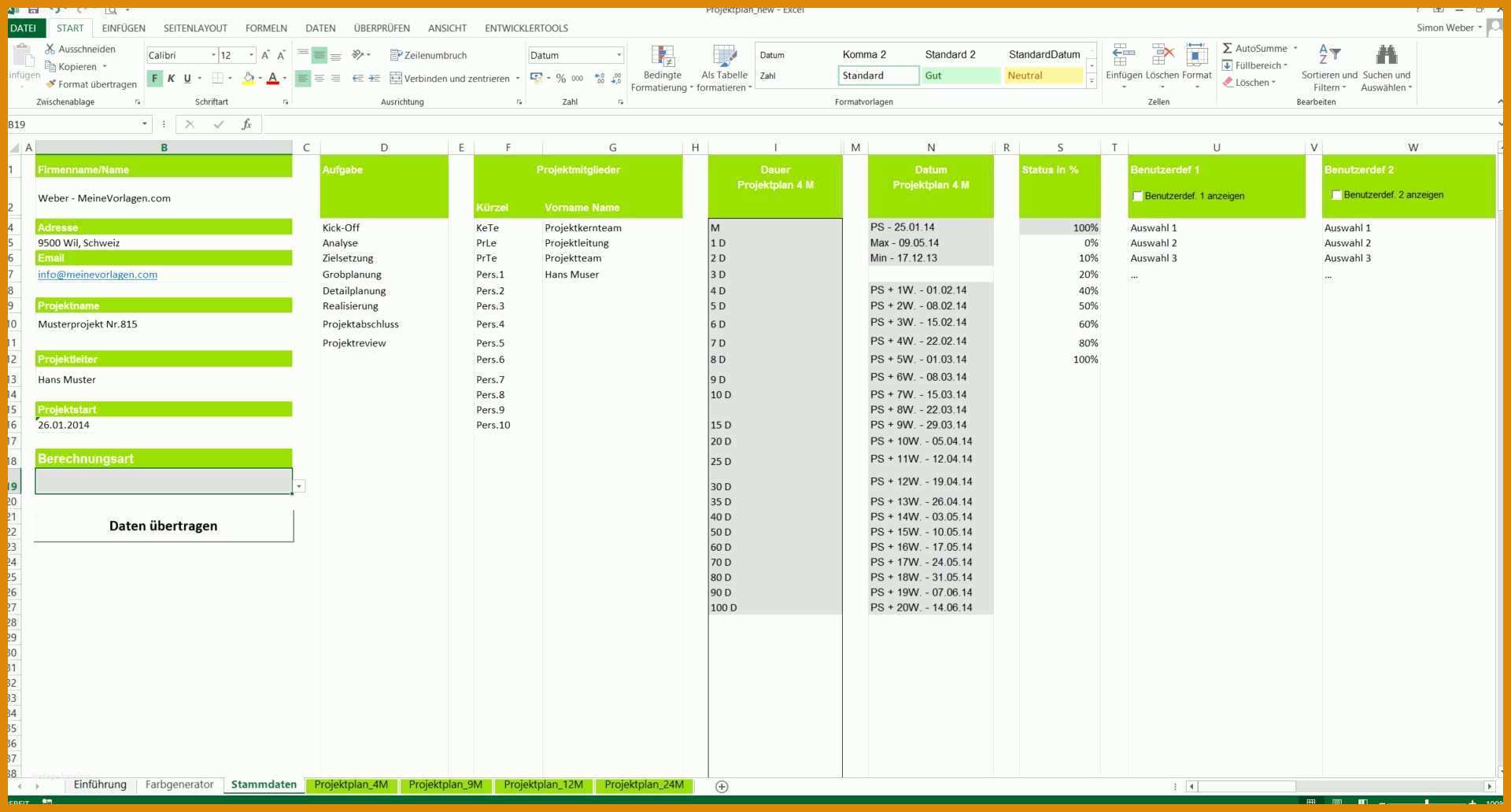Open Suchen und Auswählen binoculars
Viewport: 1511px width, 812px height.
tap(1387, 68)
